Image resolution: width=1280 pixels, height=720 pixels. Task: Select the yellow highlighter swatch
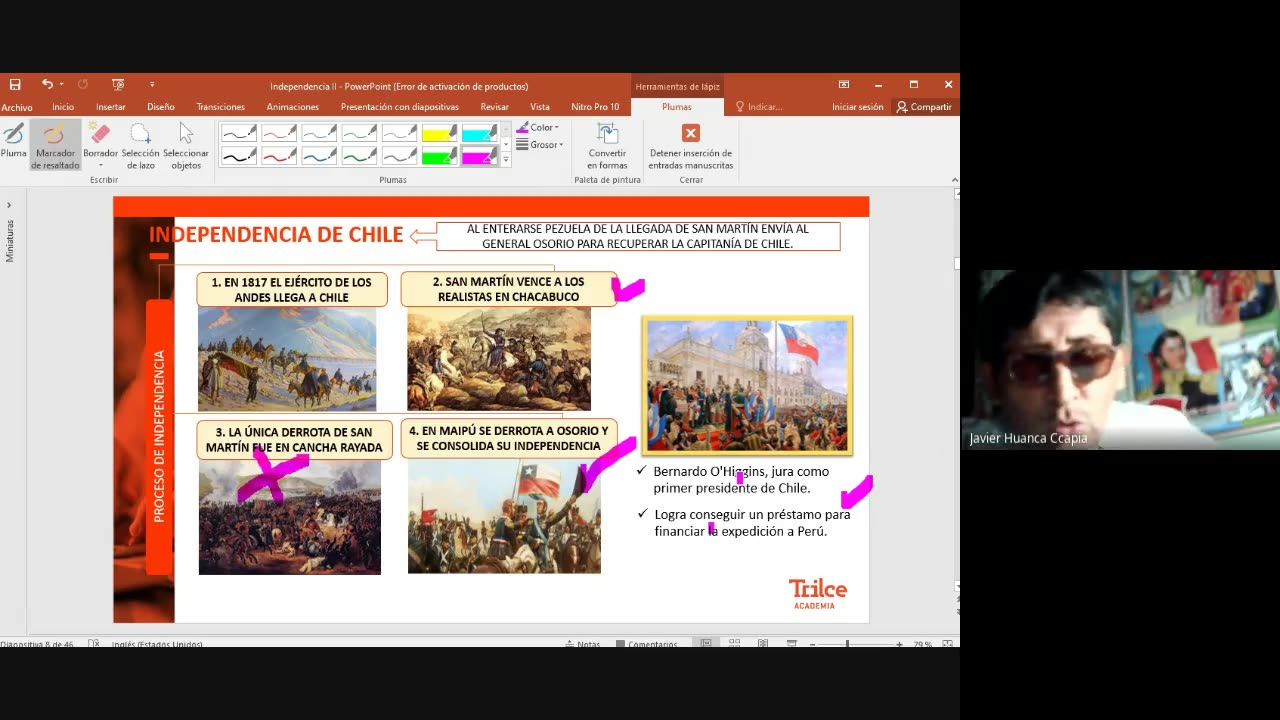click(x=439, y=133)
